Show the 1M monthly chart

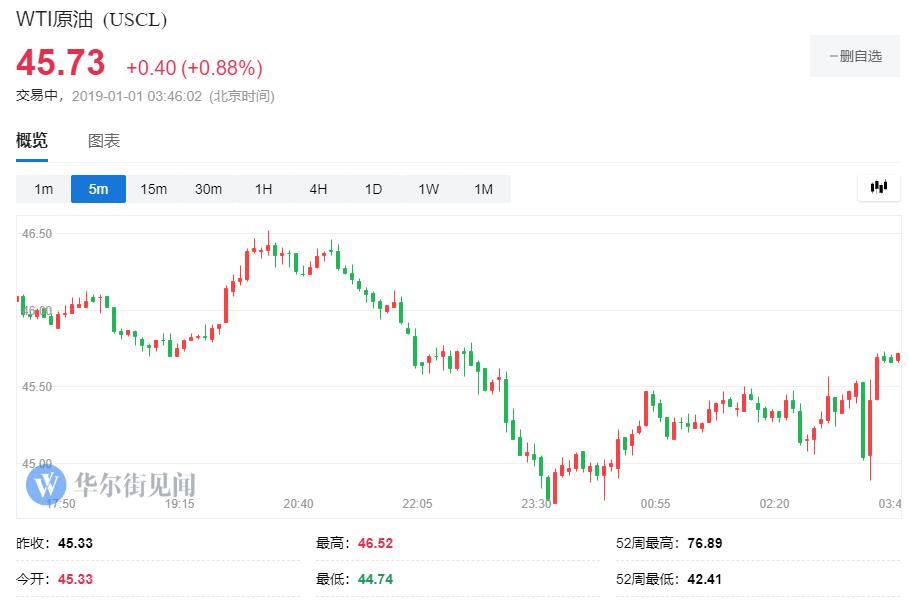click(x=483, y=189)
